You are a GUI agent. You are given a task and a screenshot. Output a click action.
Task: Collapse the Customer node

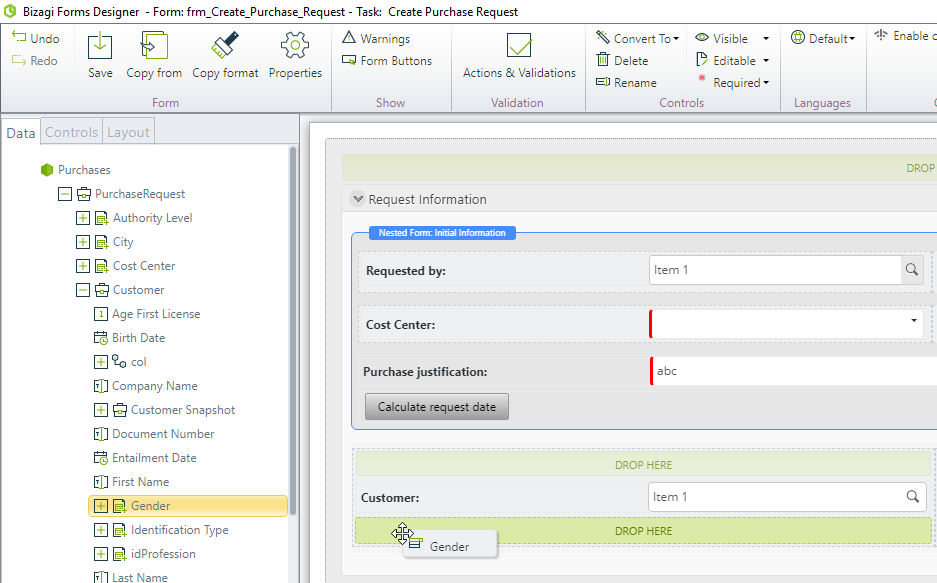(x=82, y=290)
